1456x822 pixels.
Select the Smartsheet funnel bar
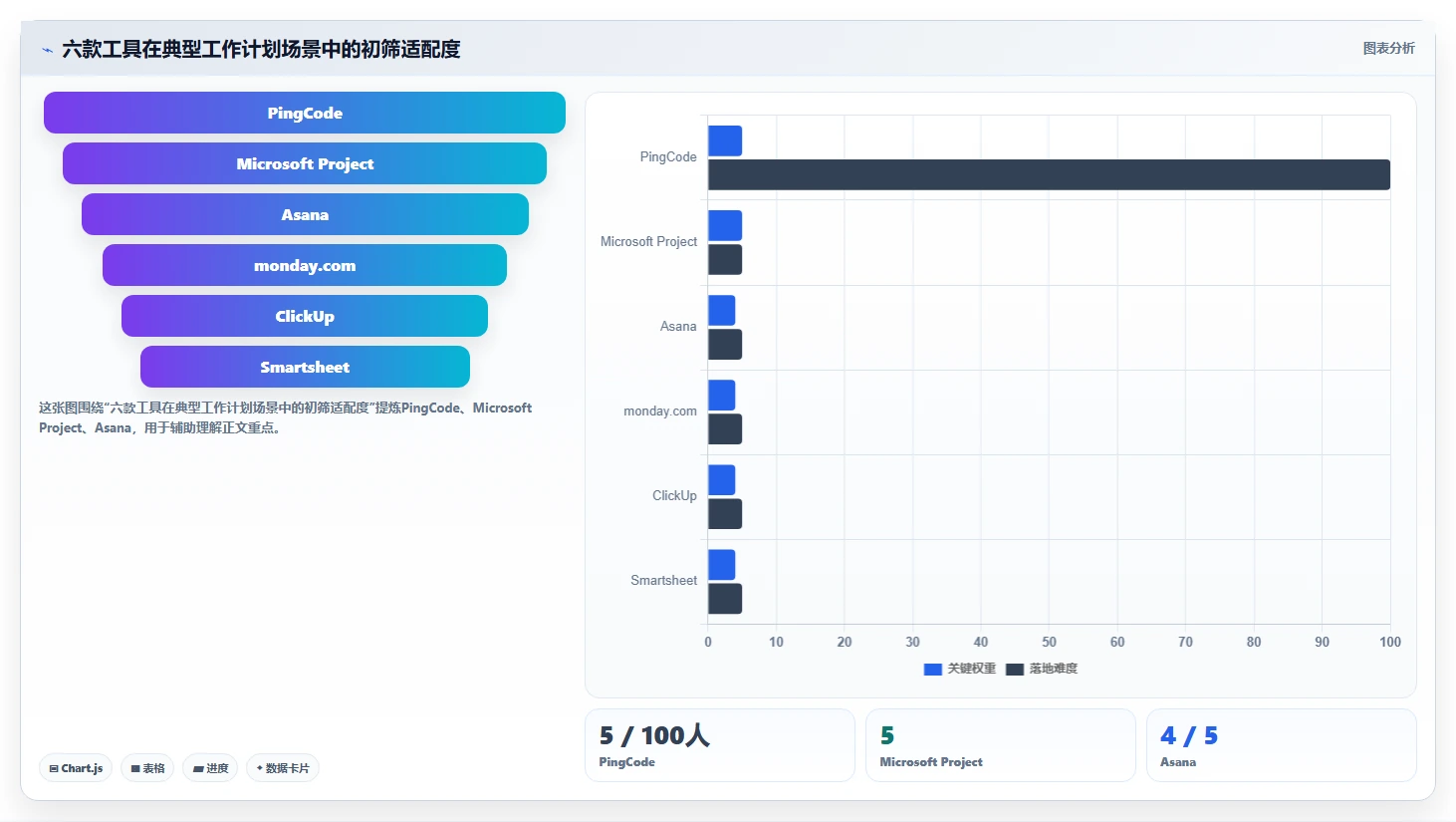pyautogui.click(x=305, y=367)
